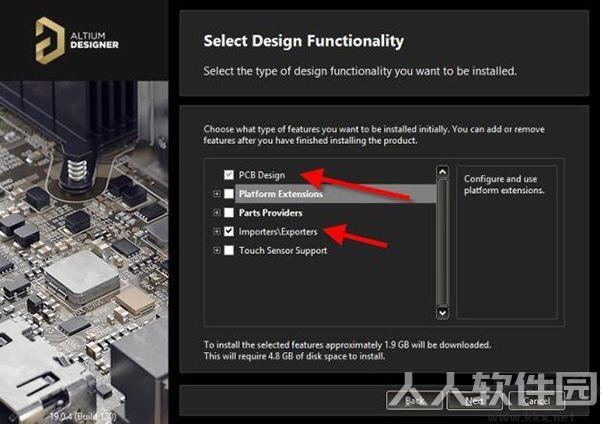The width and height of the screenshot is (602, 424).
Task: Click the feature list vertical scrollbar track
Action: 442,242
